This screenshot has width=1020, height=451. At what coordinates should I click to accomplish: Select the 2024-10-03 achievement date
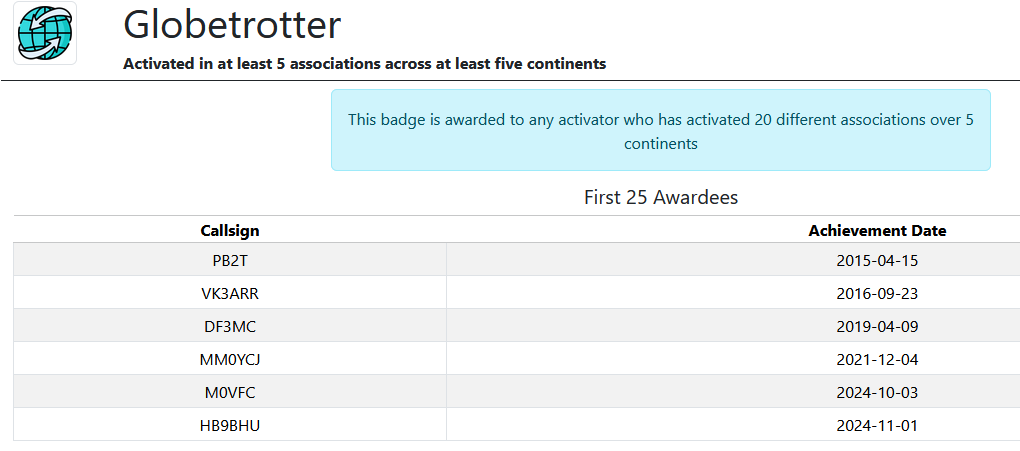(877, 393)
